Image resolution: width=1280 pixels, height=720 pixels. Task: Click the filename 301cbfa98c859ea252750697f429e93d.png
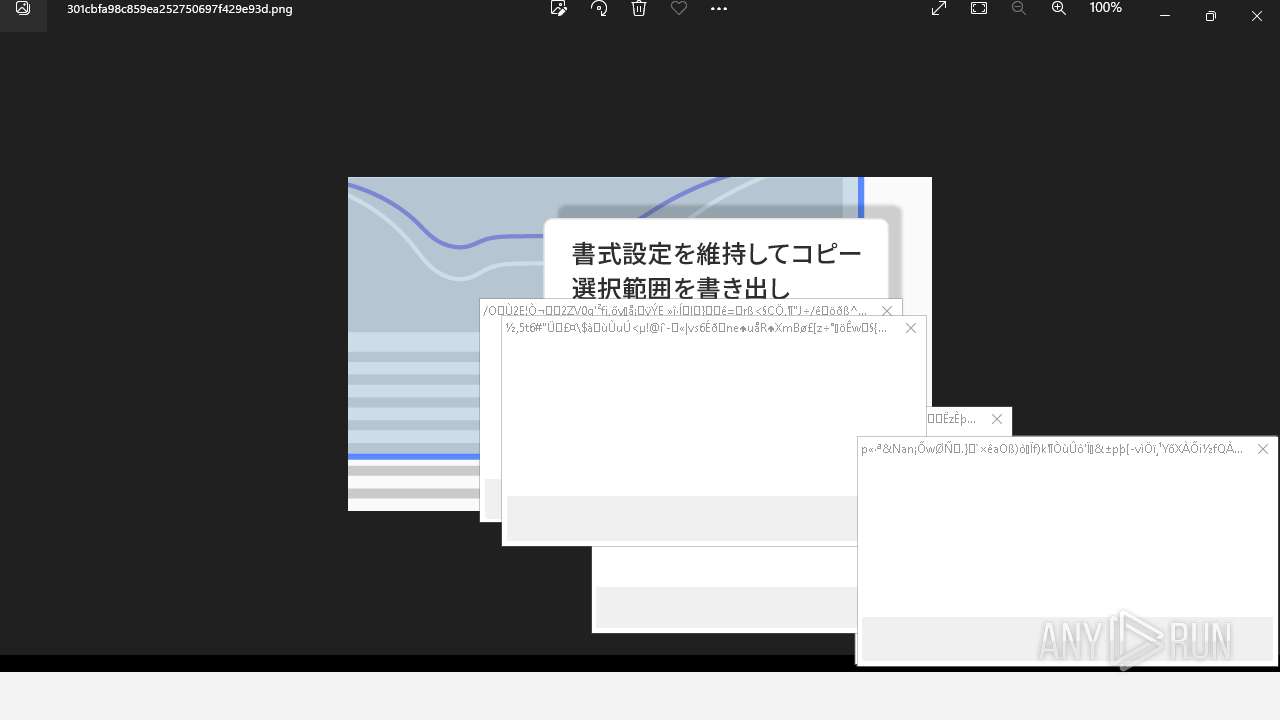180,9
